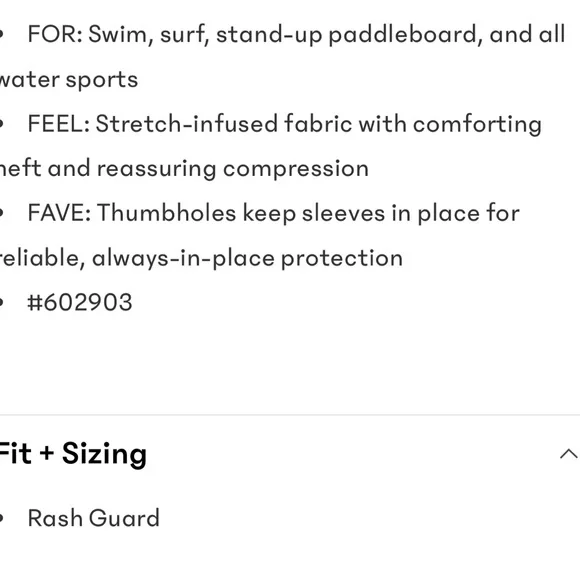Click the word FEEL: in second bullet
The height and width of the screenshot is (580, 580).
click(x=59, y=124)
